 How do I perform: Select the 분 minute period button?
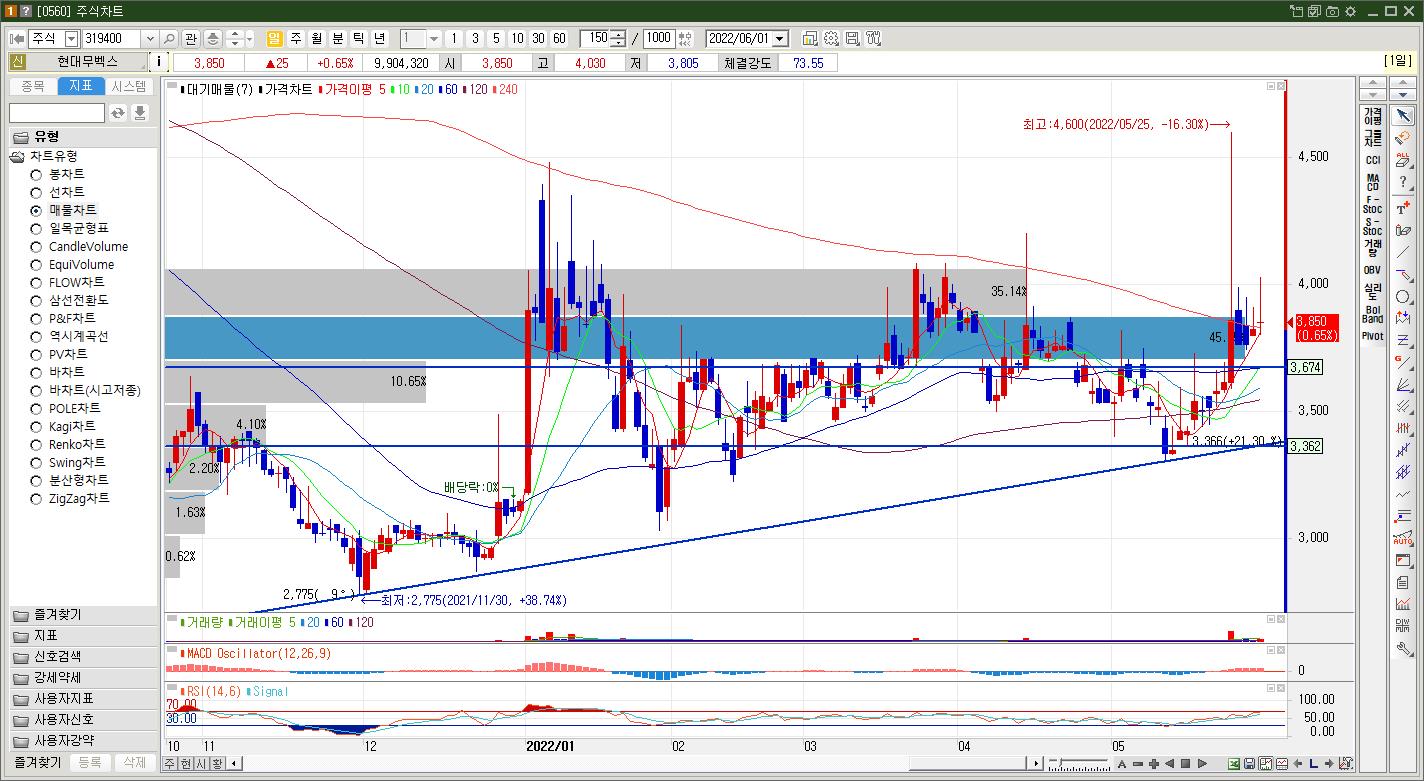[338, 38]
